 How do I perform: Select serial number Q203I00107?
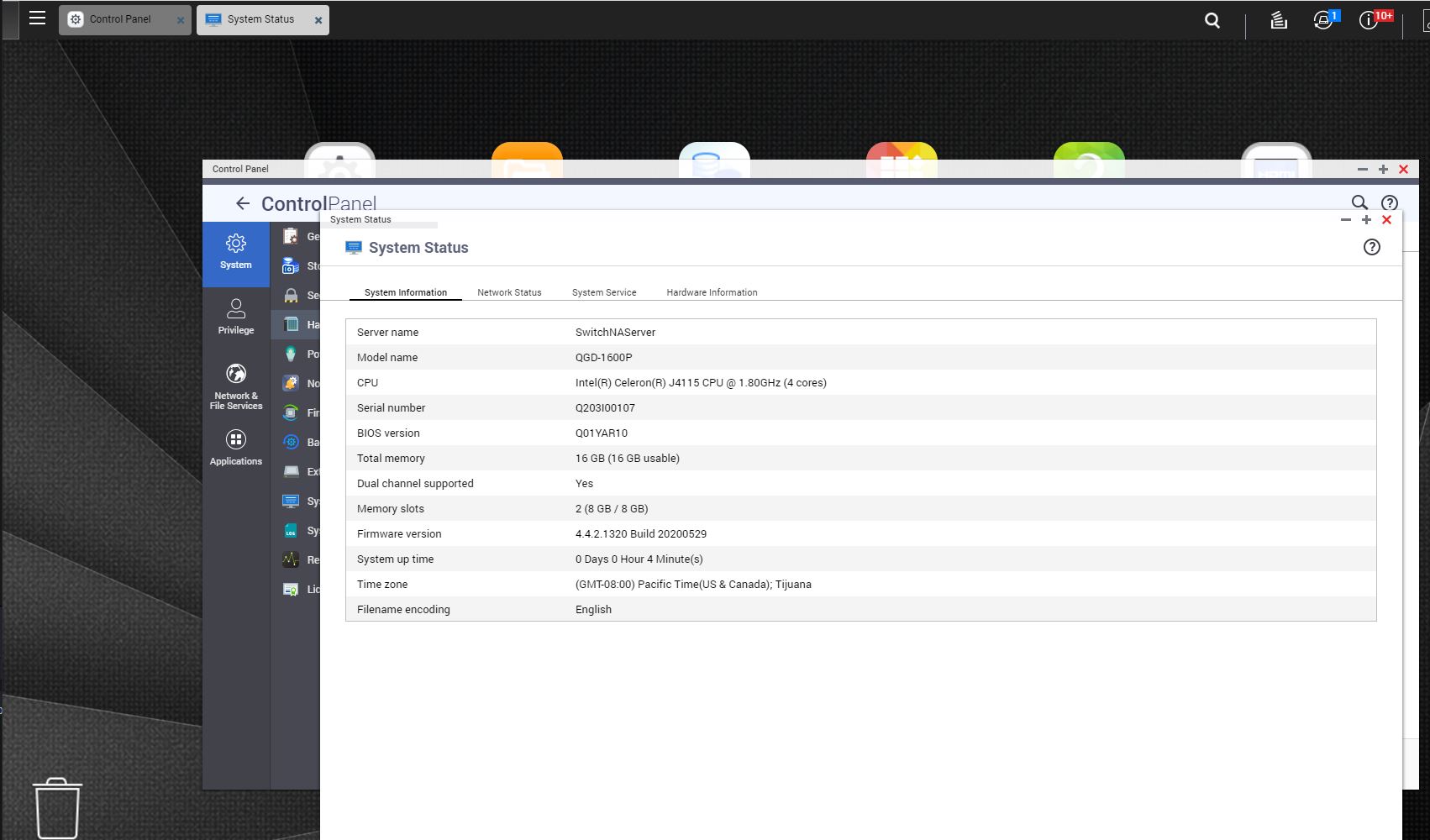[605, 407]
